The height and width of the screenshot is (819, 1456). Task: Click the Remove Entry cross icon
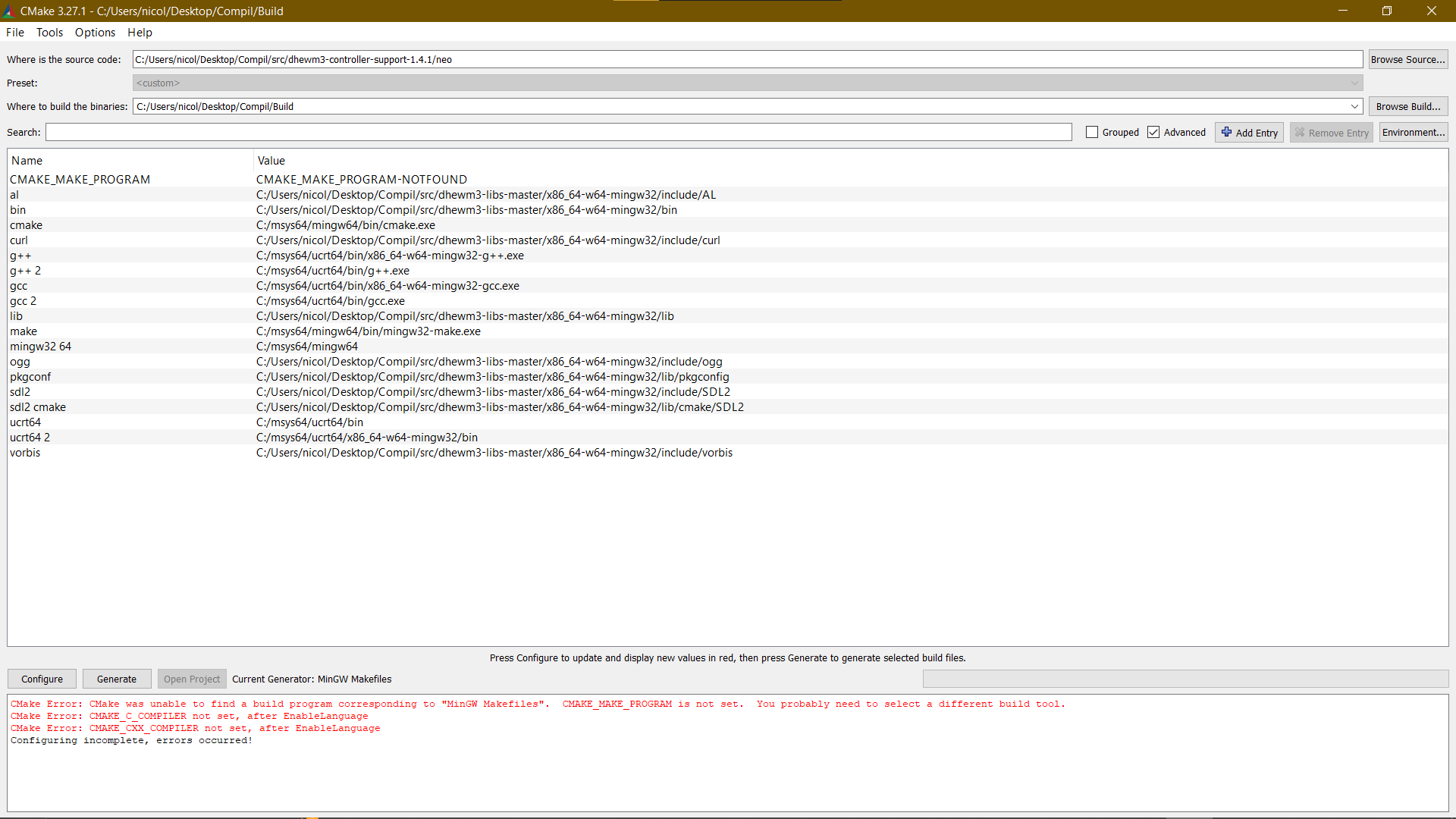pos(1300,133)
